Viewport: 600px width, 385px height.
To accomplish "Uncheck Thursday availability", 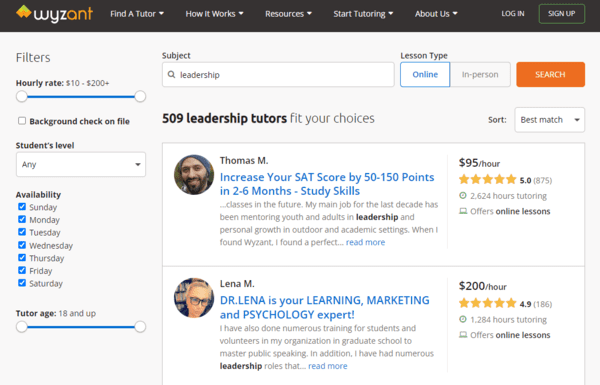I will point(22,258).
